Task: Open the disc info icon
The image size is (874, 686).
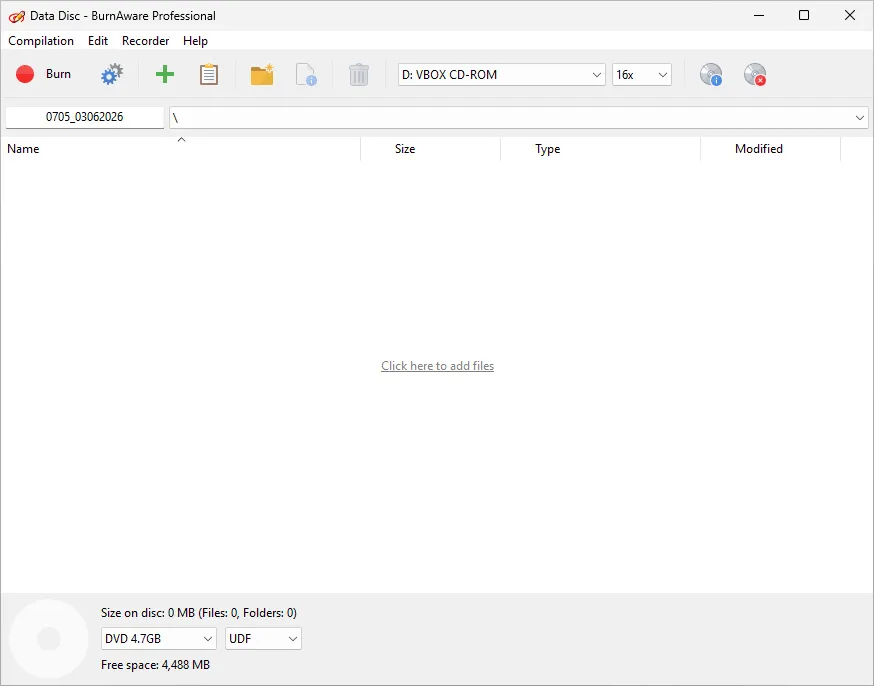Action: coord(711,74)
